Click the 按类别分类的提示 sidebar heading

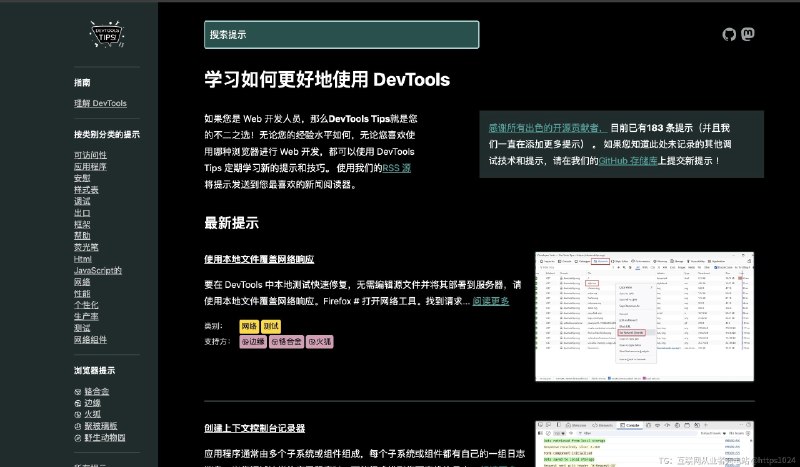[107, 134]
